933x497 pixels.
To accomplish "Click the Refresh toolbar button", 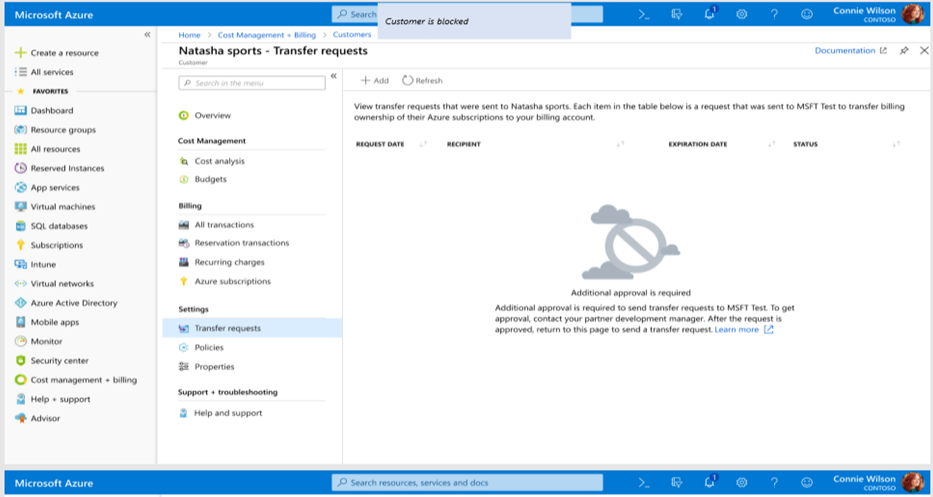I will [x=422, y=80].
